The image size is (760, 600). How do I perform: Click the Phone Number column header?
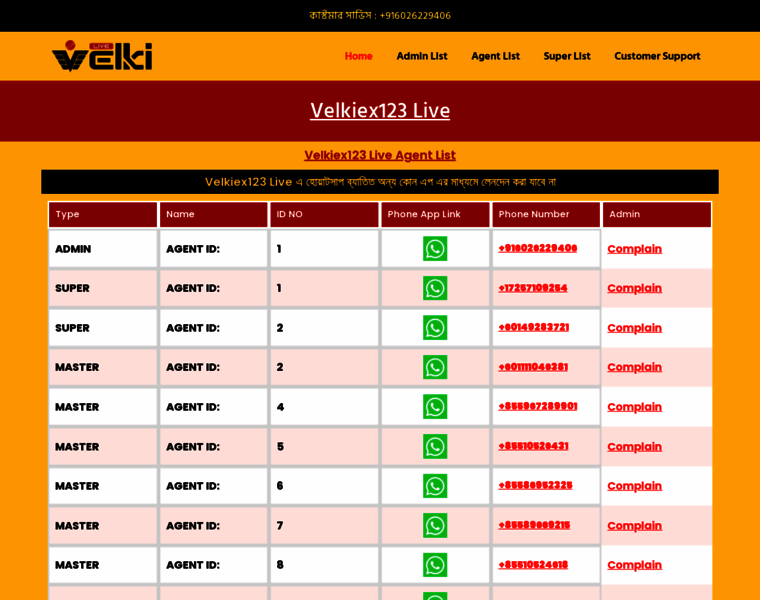tap(546, 214)
